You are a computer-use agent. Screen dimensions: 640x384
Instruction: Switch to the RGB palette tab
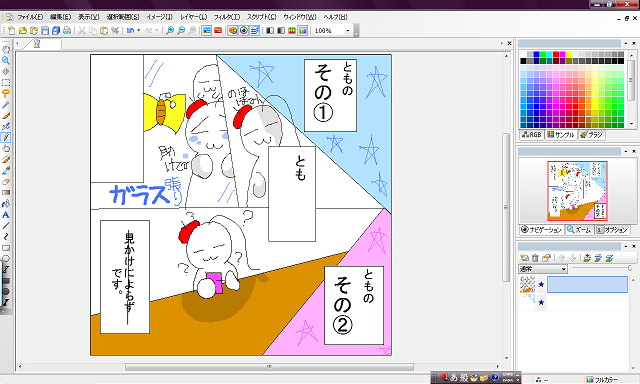click(531, 135)
